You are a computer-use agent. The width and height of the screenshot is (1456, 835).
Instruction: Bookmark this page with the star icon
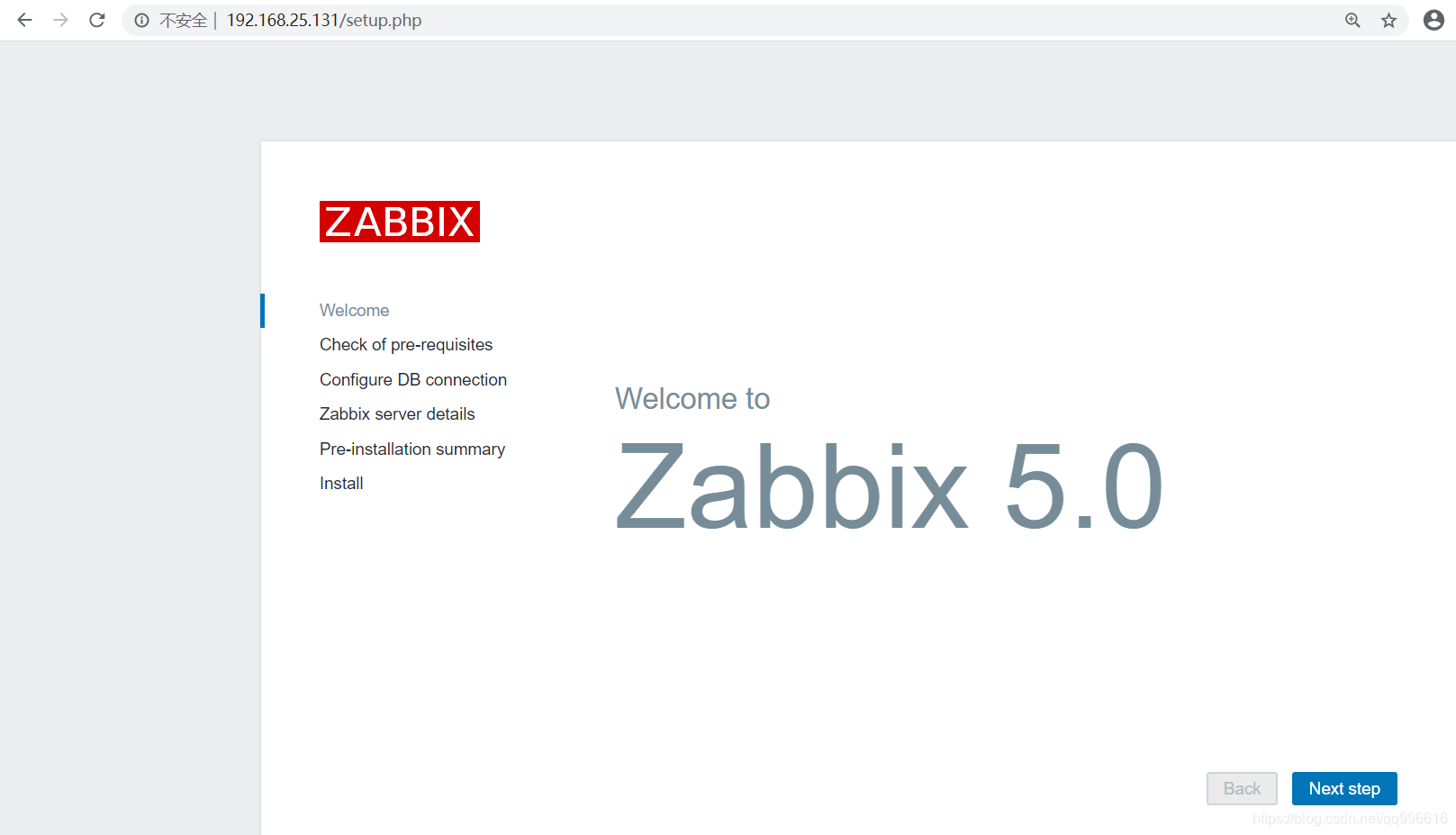click(1388, 20)
